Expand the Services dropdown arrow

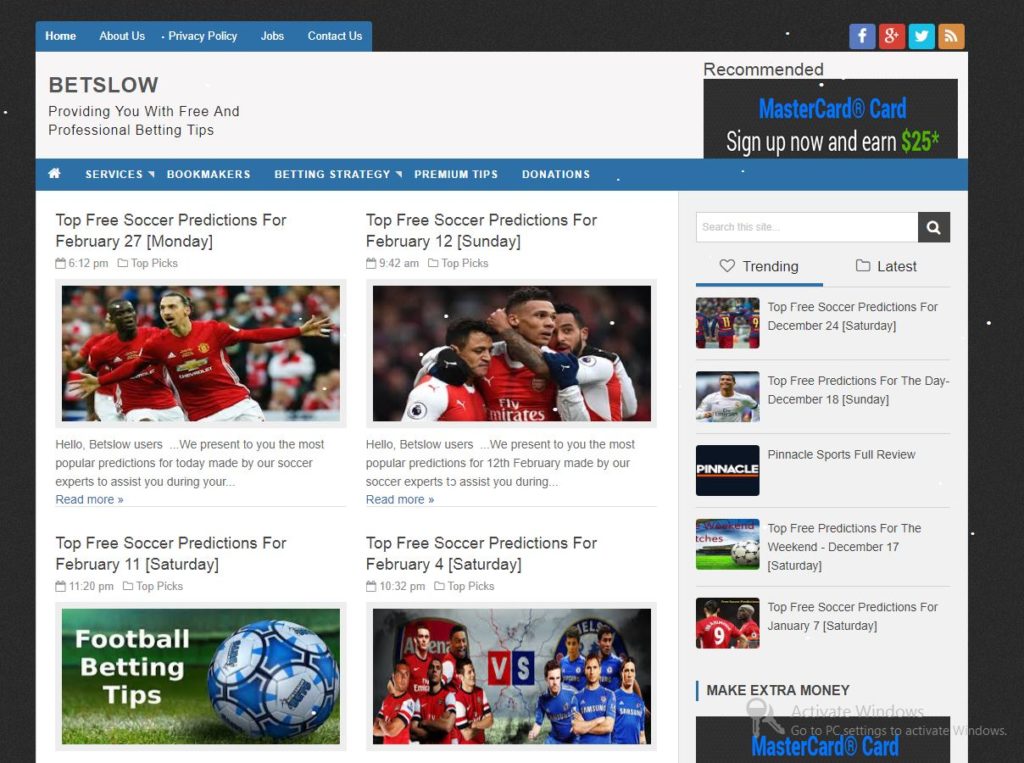(152, 174)
